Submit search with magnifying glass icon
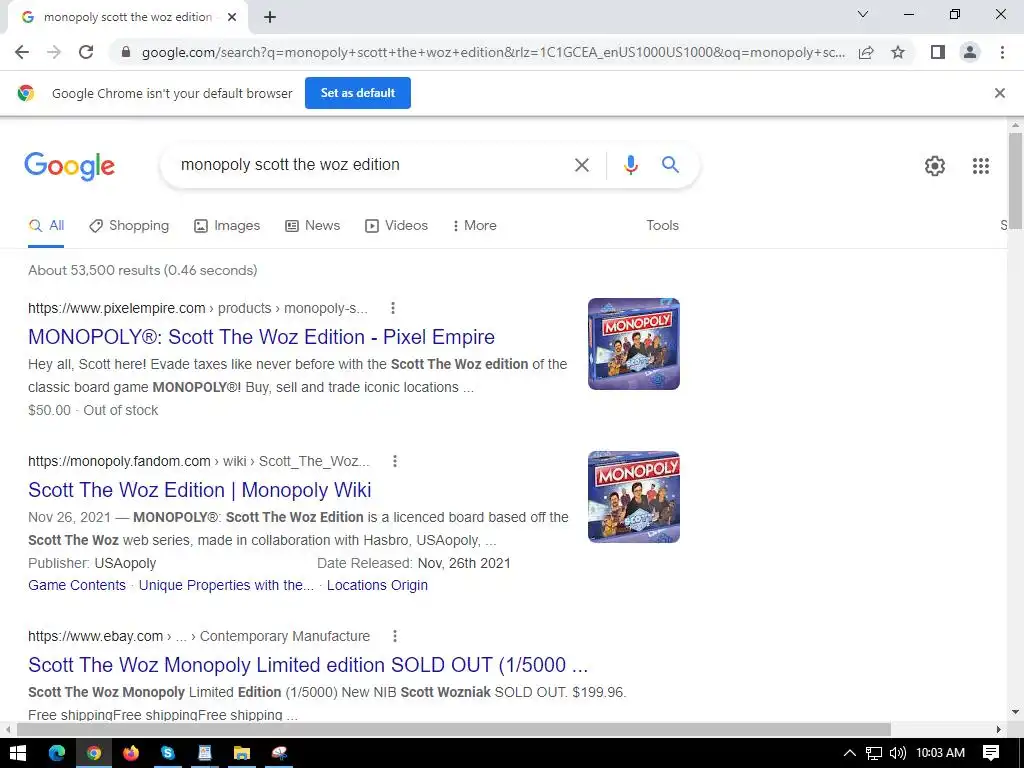Image resolution: width=1024 pixels, height=768 pixels. pyautogui.click(x=670, y=165)
